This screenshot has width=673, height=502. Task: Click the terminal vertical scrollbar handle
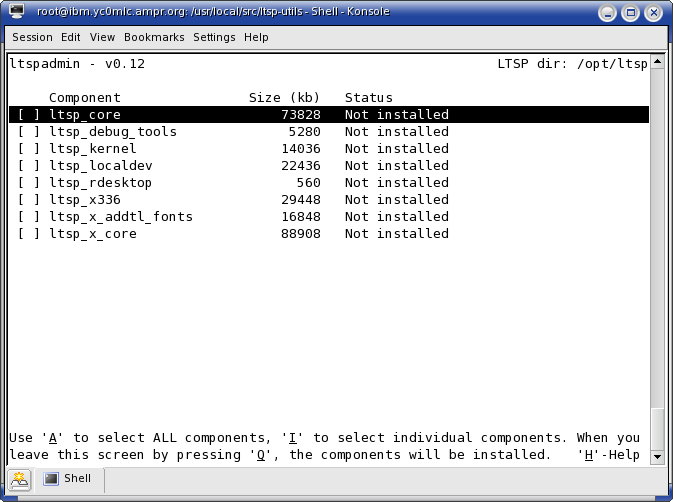point(657,429)
